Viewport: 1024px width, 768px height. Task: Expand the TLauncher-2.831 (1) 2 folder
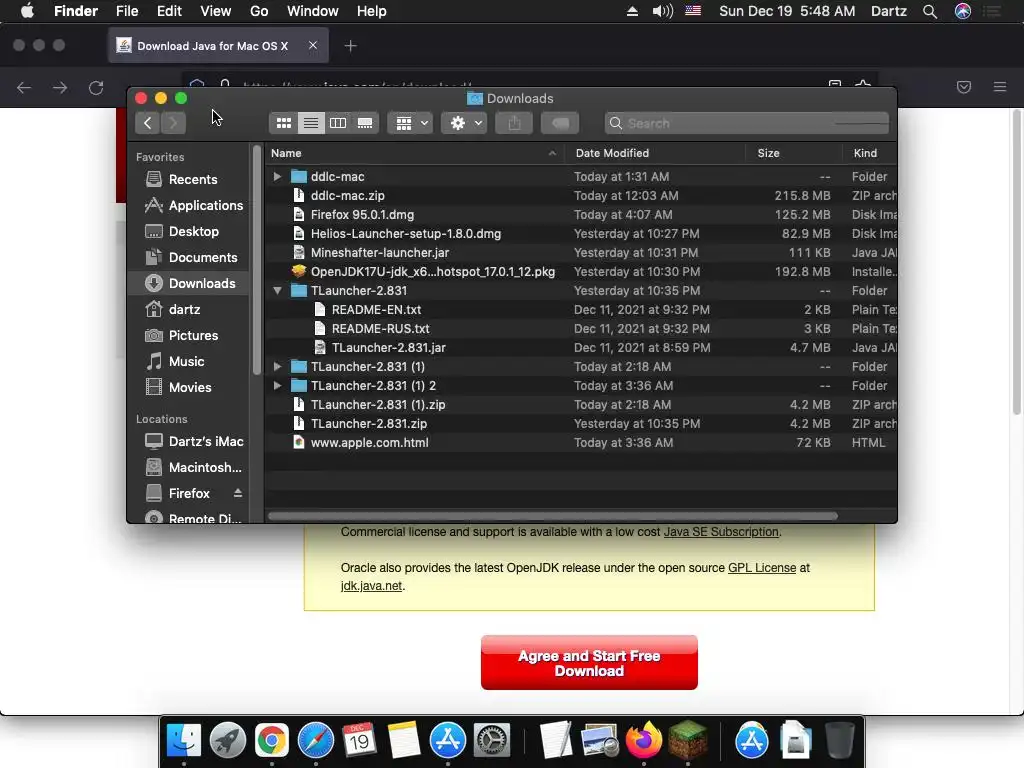point(277,385)
